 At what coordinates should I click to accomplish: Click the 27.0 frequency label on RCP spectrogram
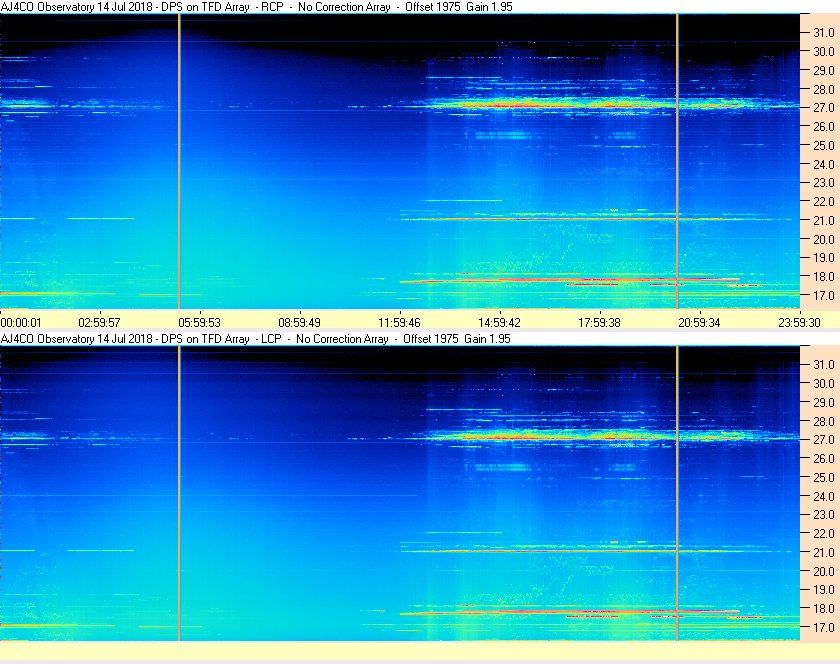[823, 108]
